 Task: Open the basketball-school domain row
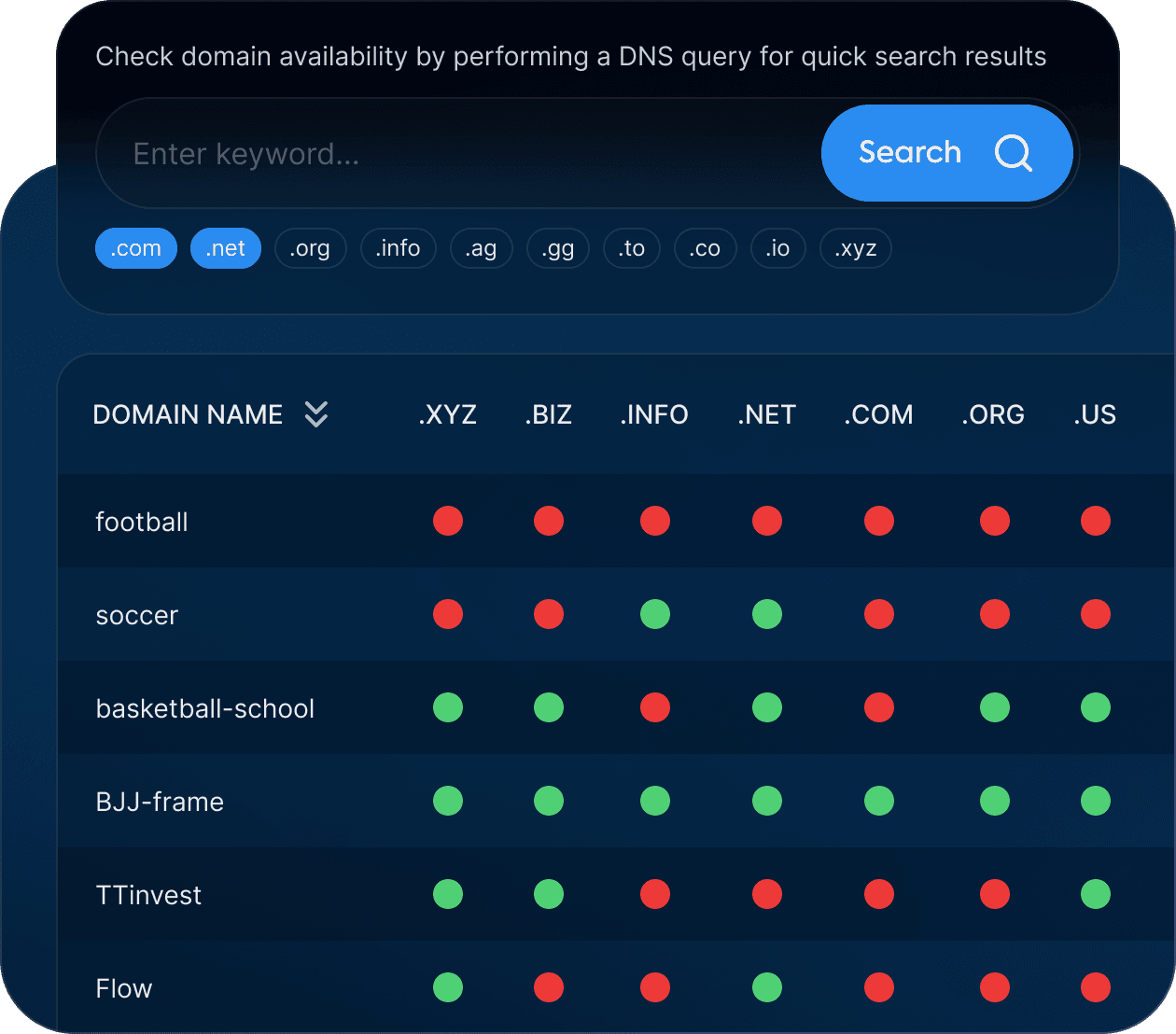coord(616,707)
